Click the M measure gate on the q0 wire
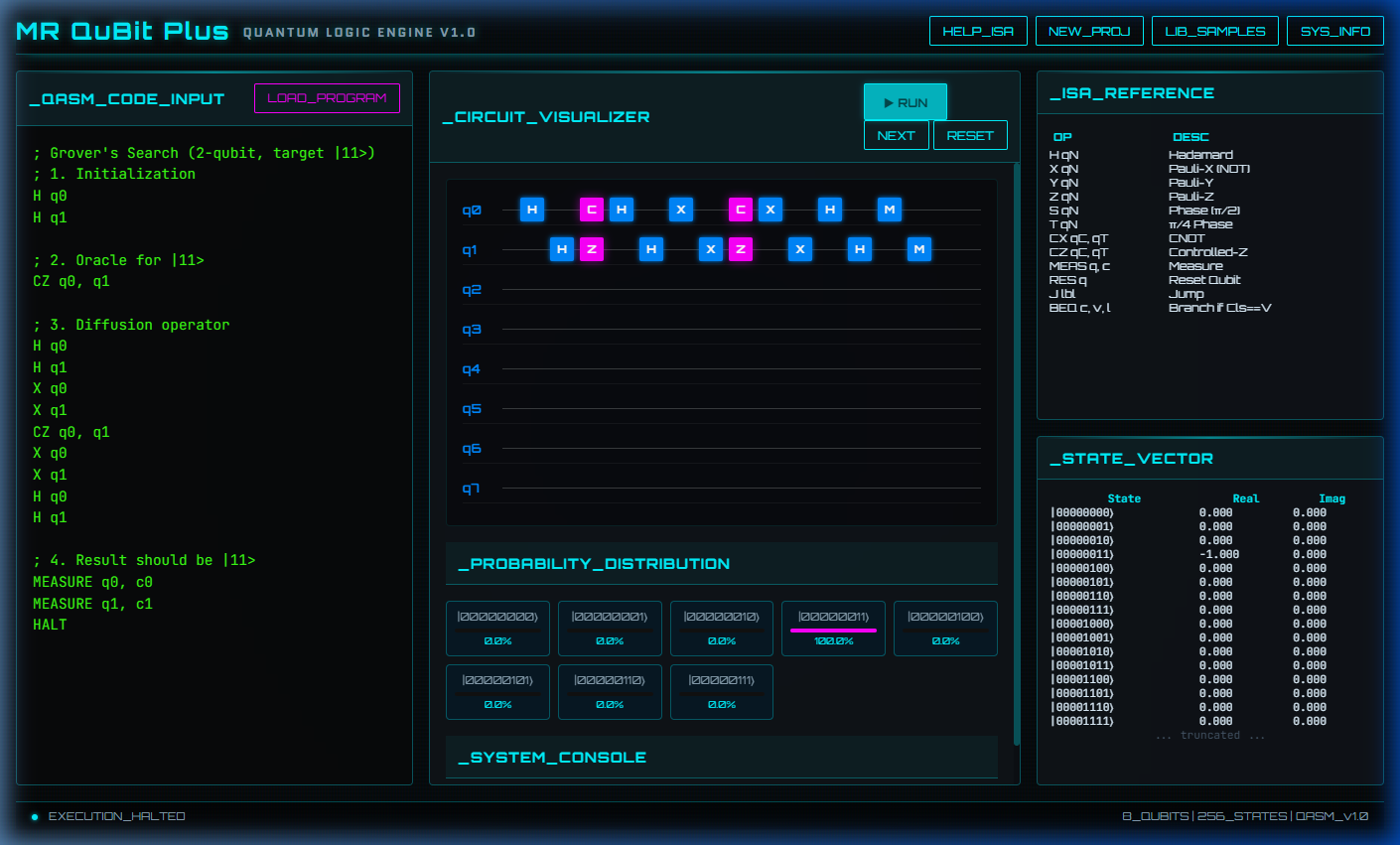 (x=890, y=210)
